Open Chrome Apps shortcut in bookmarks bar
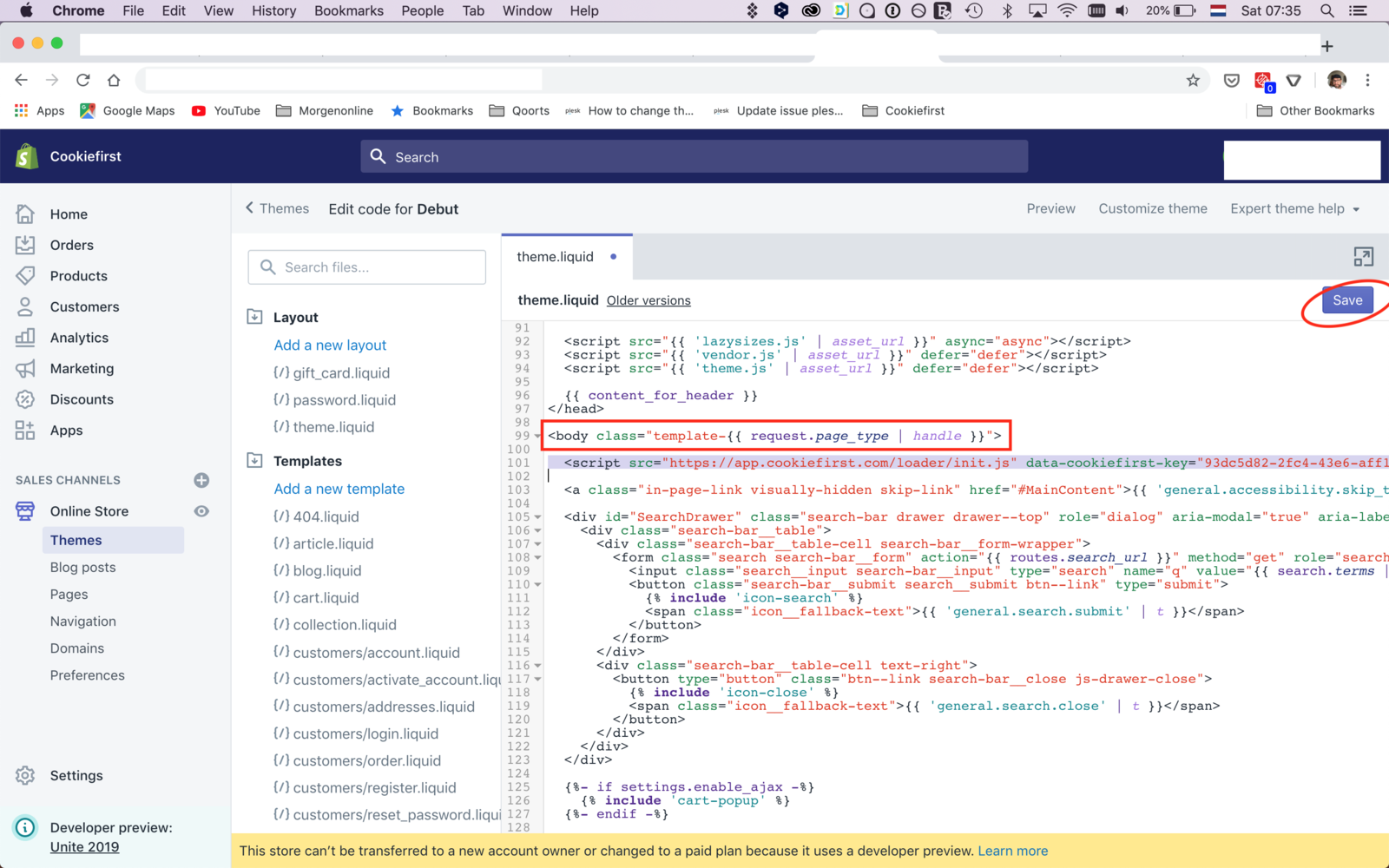This screenshot has width=1389, height=868. click(40, 110)
